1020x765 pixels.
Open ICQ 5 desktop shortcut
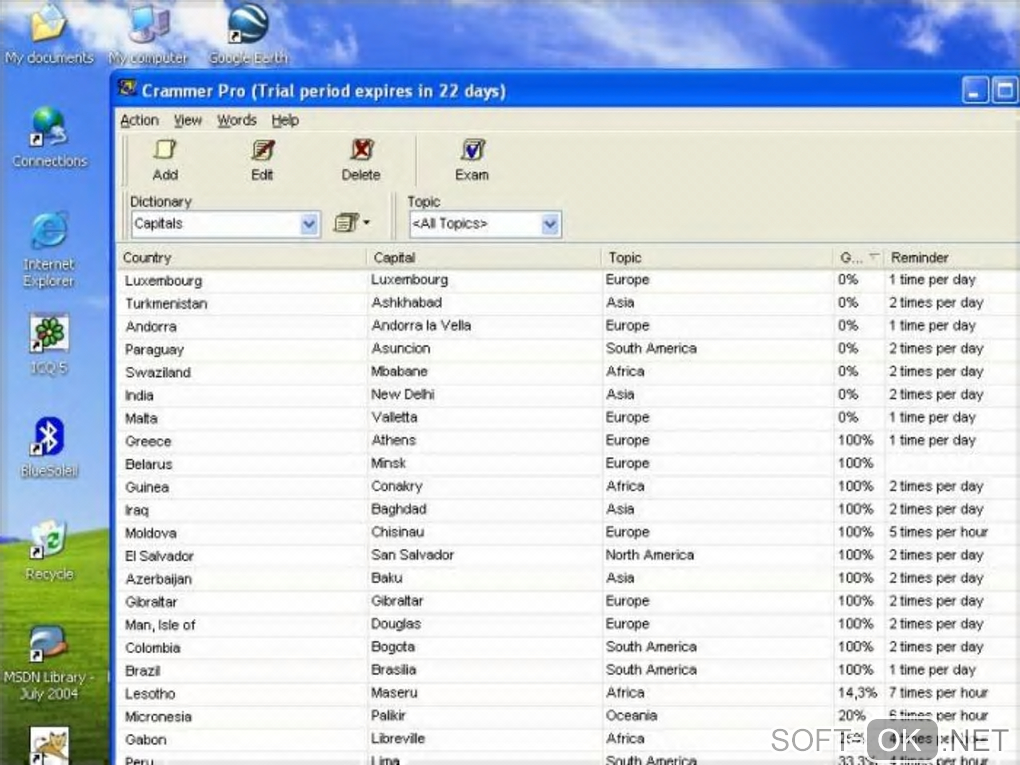point(49,345)
